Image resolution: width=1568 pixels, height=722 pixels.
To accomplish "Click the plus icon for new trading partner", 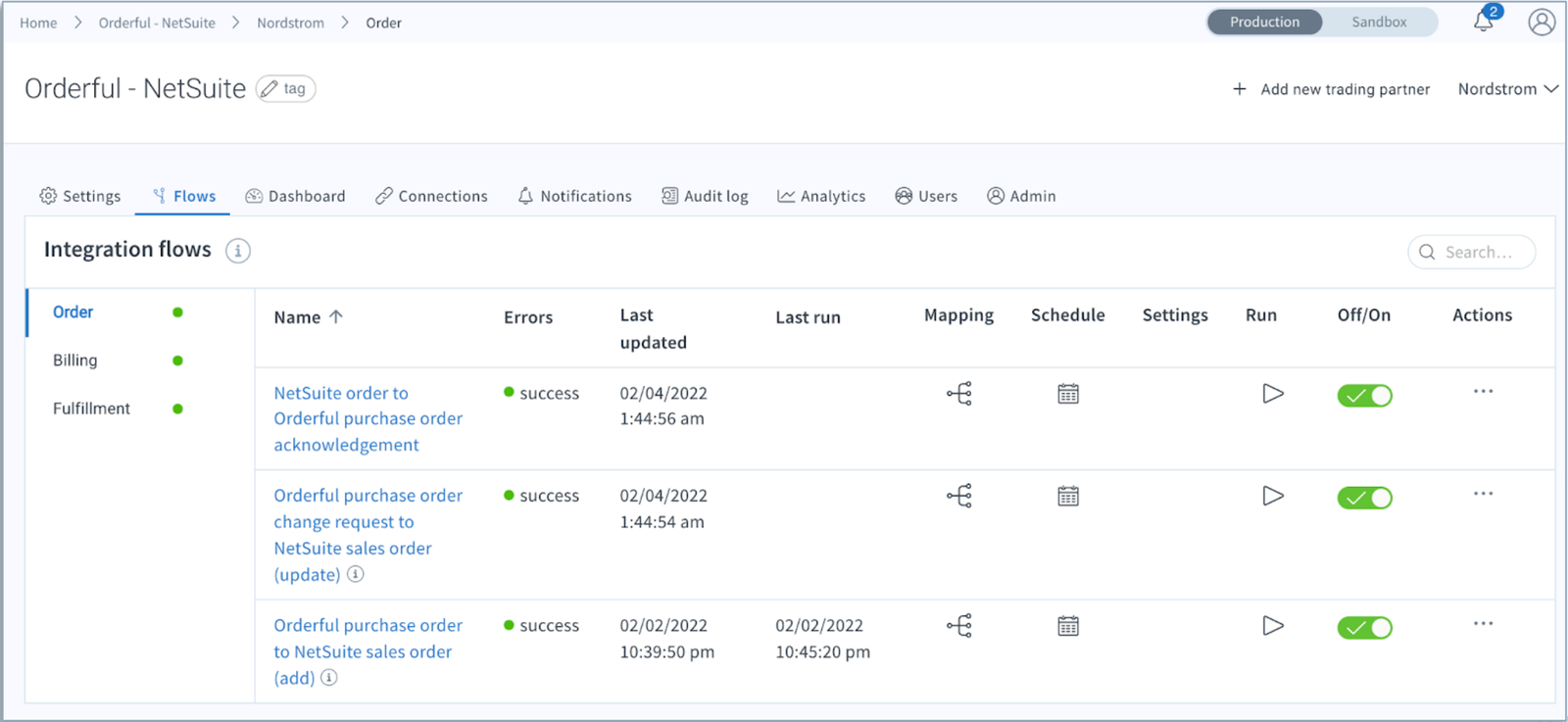I will point(1240,89).
